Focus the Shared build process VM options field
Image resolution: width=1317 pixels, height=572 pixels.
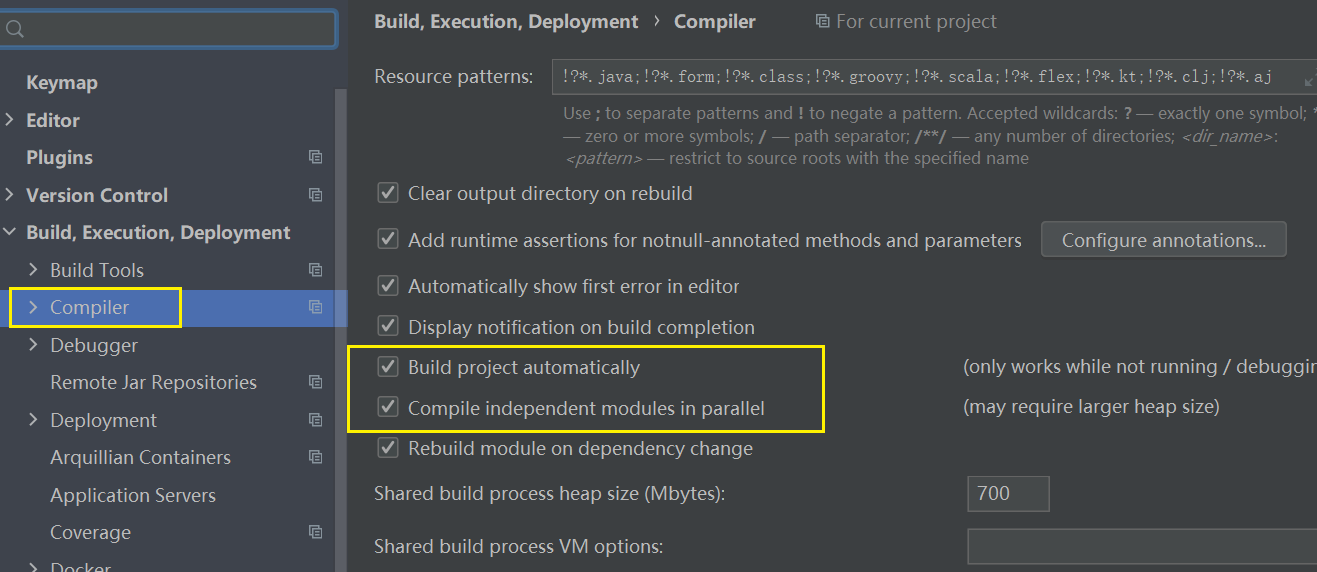[x=1140, y=546]
